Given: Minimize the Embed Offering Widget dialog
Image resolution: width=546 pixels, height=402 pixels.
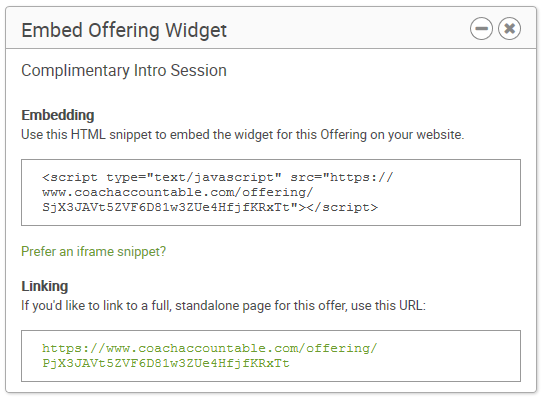Looking at the screenshot, I should (481, 29).
